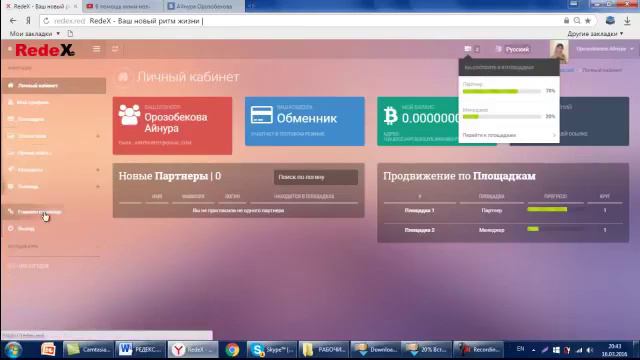Click the Выход item in sidebar

[26, 229]
